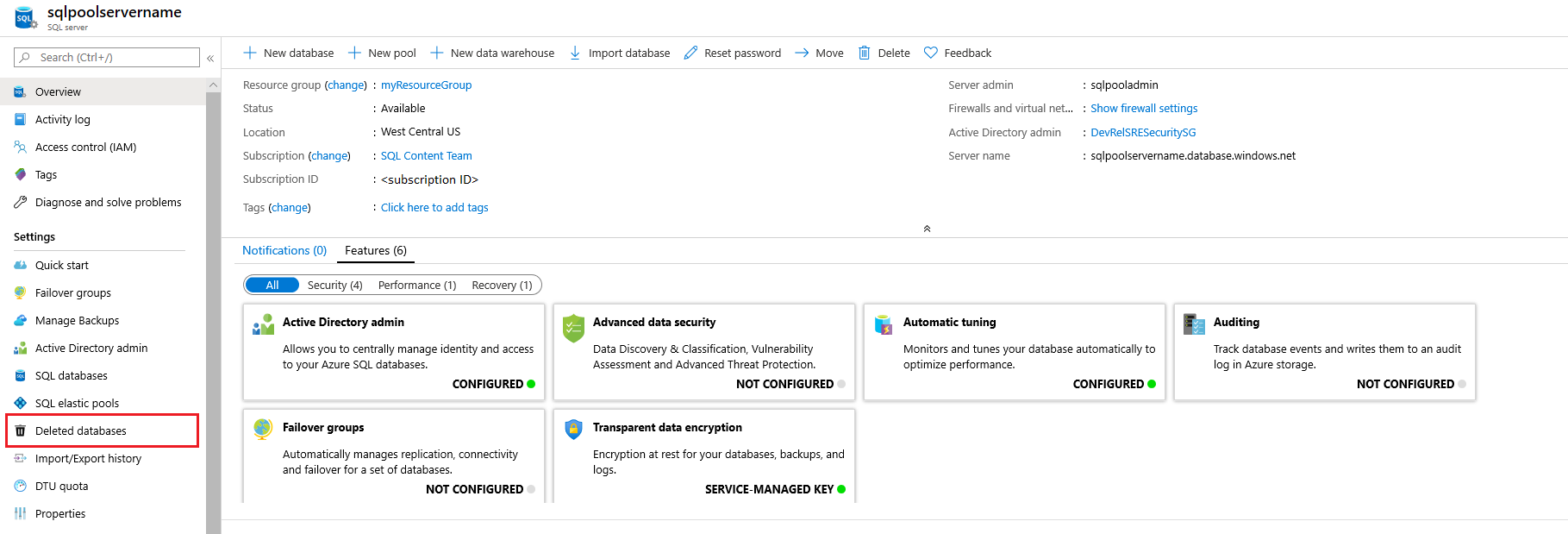
Task: Open SQL elastic pools from the sidebar
Action: [77, 404]
